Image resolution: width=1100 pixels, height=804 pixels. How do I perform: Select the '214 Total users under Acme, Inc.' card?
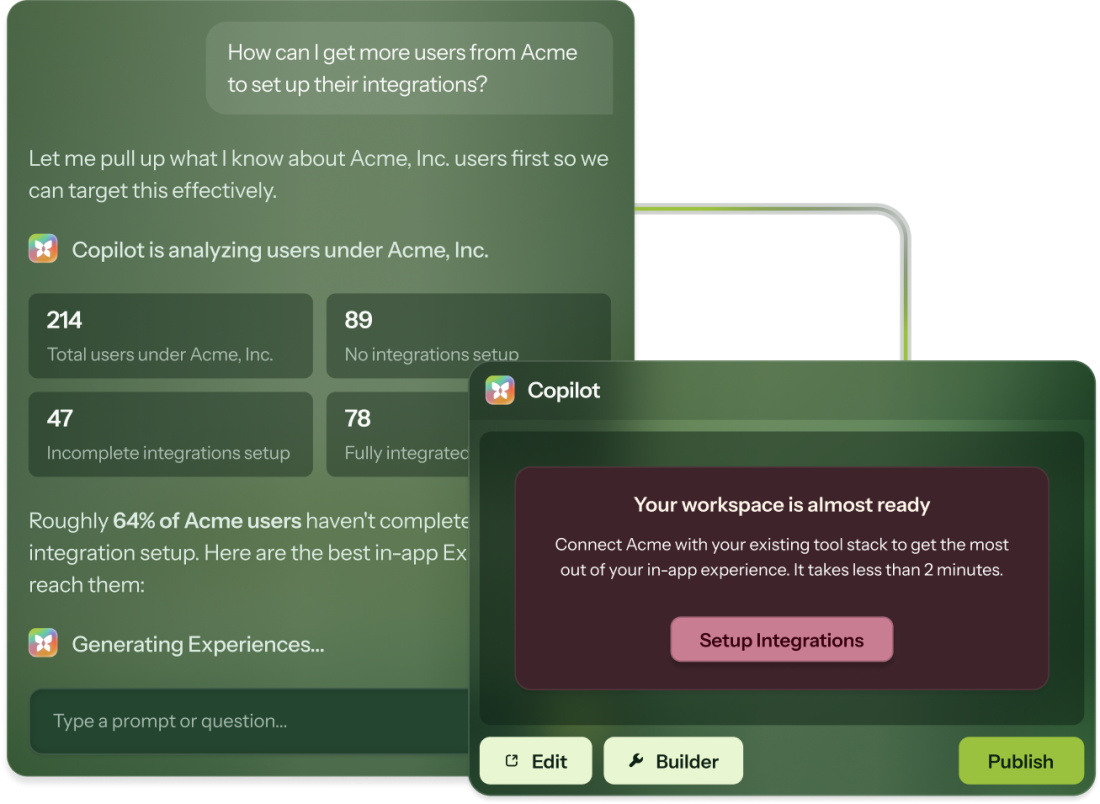click(x=170, y=335)
